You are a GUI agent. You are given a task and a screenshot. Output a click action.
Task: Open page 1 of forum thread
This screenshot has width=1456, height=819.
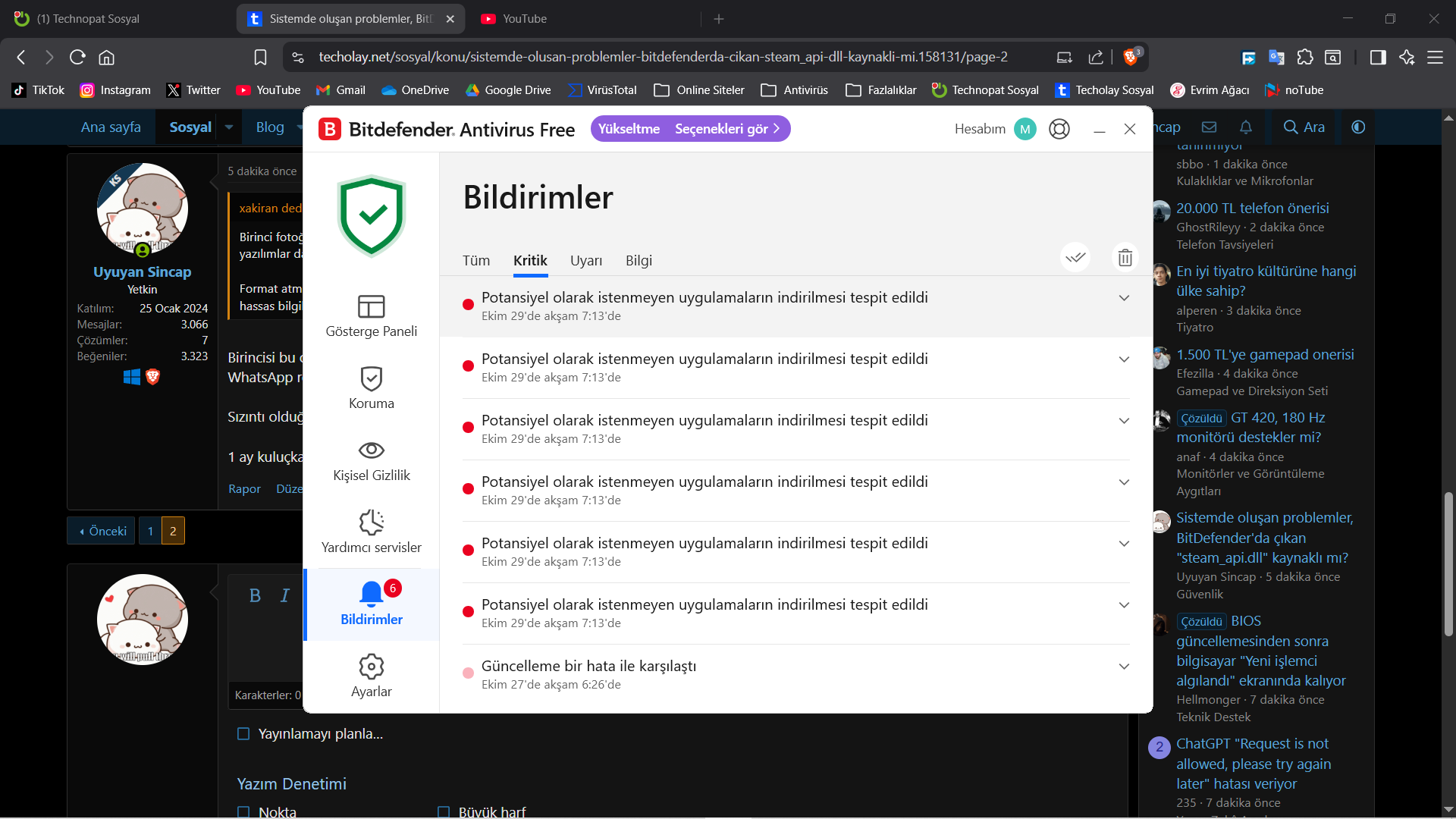point(150,531)
